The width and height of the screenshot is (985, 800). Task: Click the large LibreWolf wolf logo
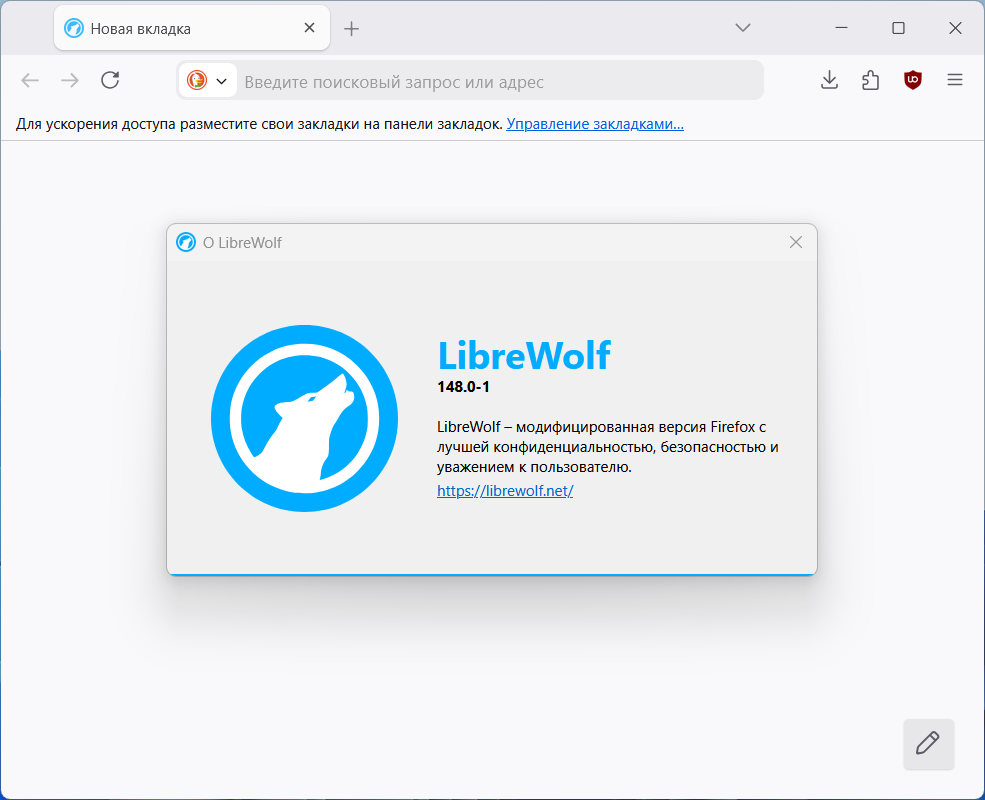point(305,418)
